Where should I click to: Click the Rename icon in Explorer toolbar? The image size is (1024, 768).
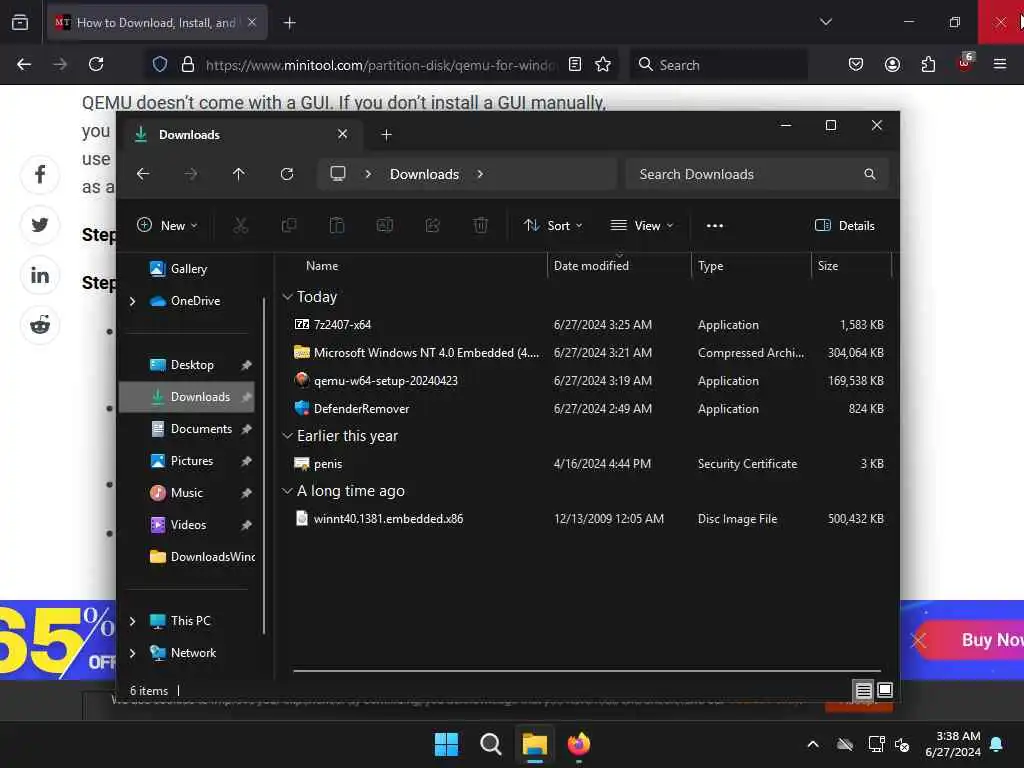385,225
